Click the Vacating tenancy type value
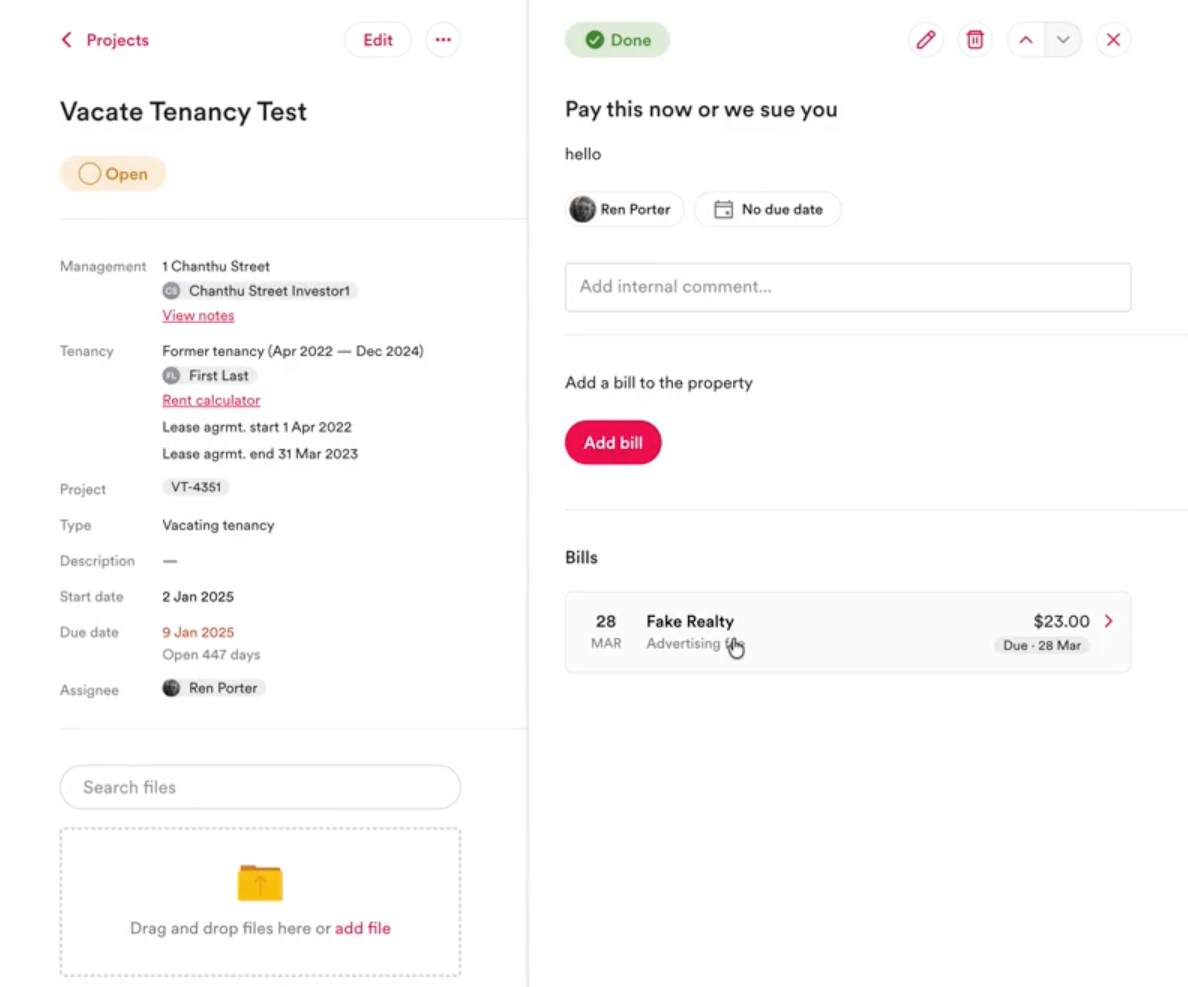This screenshot has width=1188, height=987. (x=218, y=525)
